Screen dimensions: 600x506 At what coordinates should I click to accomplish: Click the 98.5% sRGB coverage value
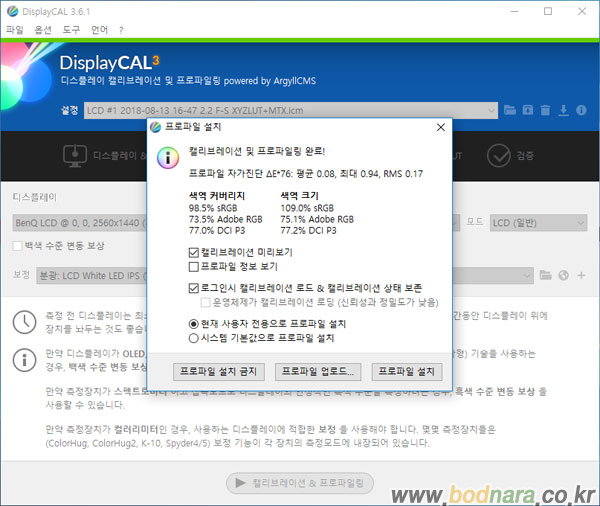click(x=213, y=208)
